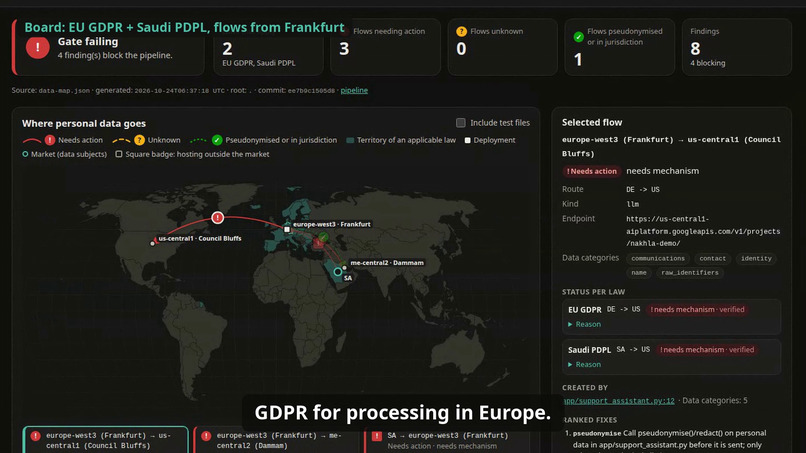
Task: Open the pipeline link
Action: coord(354,90)
